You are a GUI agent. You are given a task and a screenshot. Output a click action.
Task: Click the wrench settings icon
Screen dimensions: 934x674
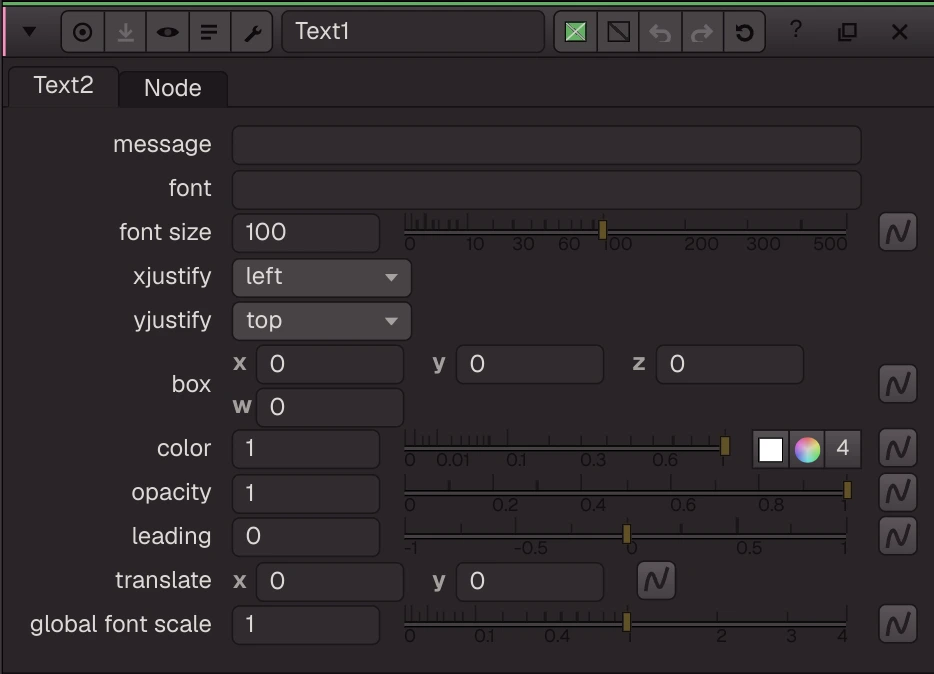pos(252,32)
